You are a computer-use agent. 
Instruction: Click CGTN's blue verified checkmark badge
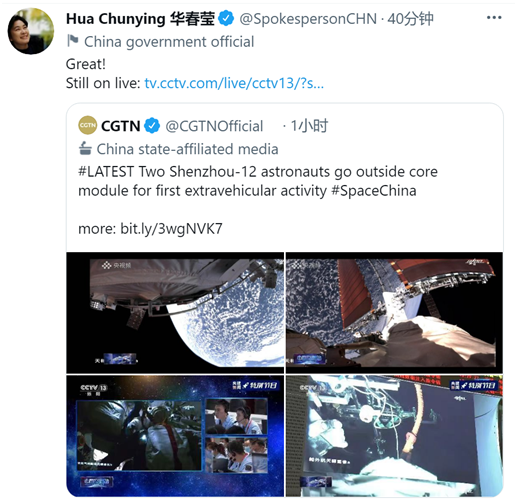[152, 126]
